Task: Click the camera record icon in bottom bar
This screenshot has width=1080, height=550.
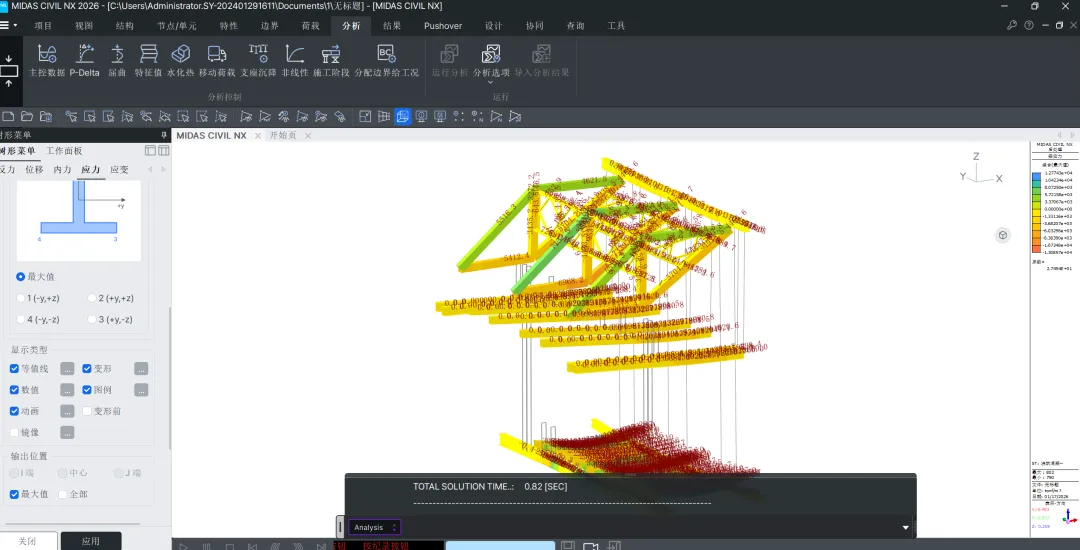Action: pyautogui.click(x=590, y=546)
